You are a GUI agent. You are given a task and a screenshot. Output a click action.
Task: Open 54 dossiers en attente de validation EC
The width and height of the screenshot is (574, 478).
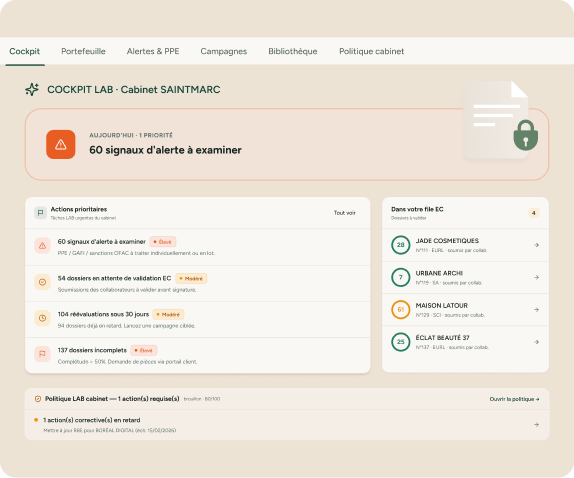point(198,284)
